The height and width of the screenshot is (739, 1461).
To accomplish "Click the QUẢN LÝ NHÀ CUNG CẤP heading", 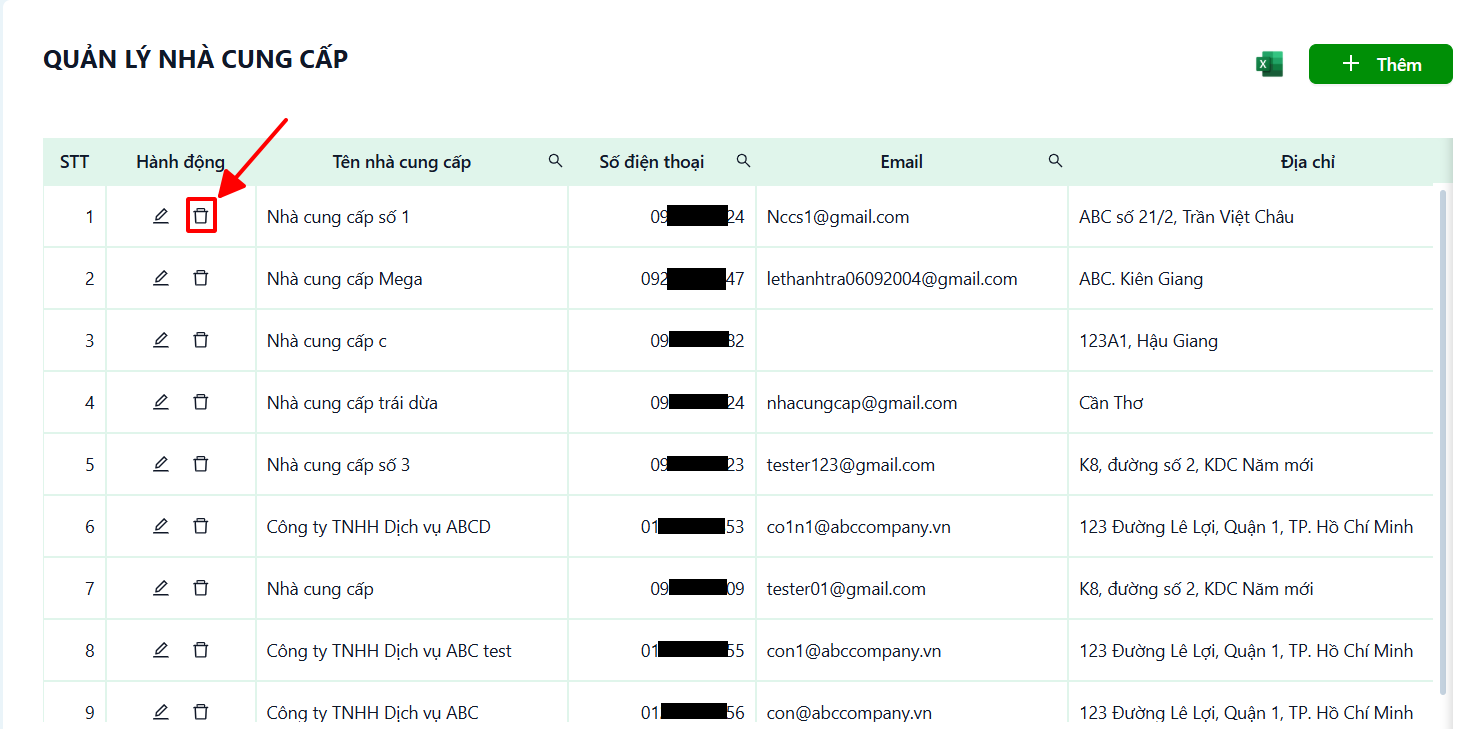I will 196,59.
